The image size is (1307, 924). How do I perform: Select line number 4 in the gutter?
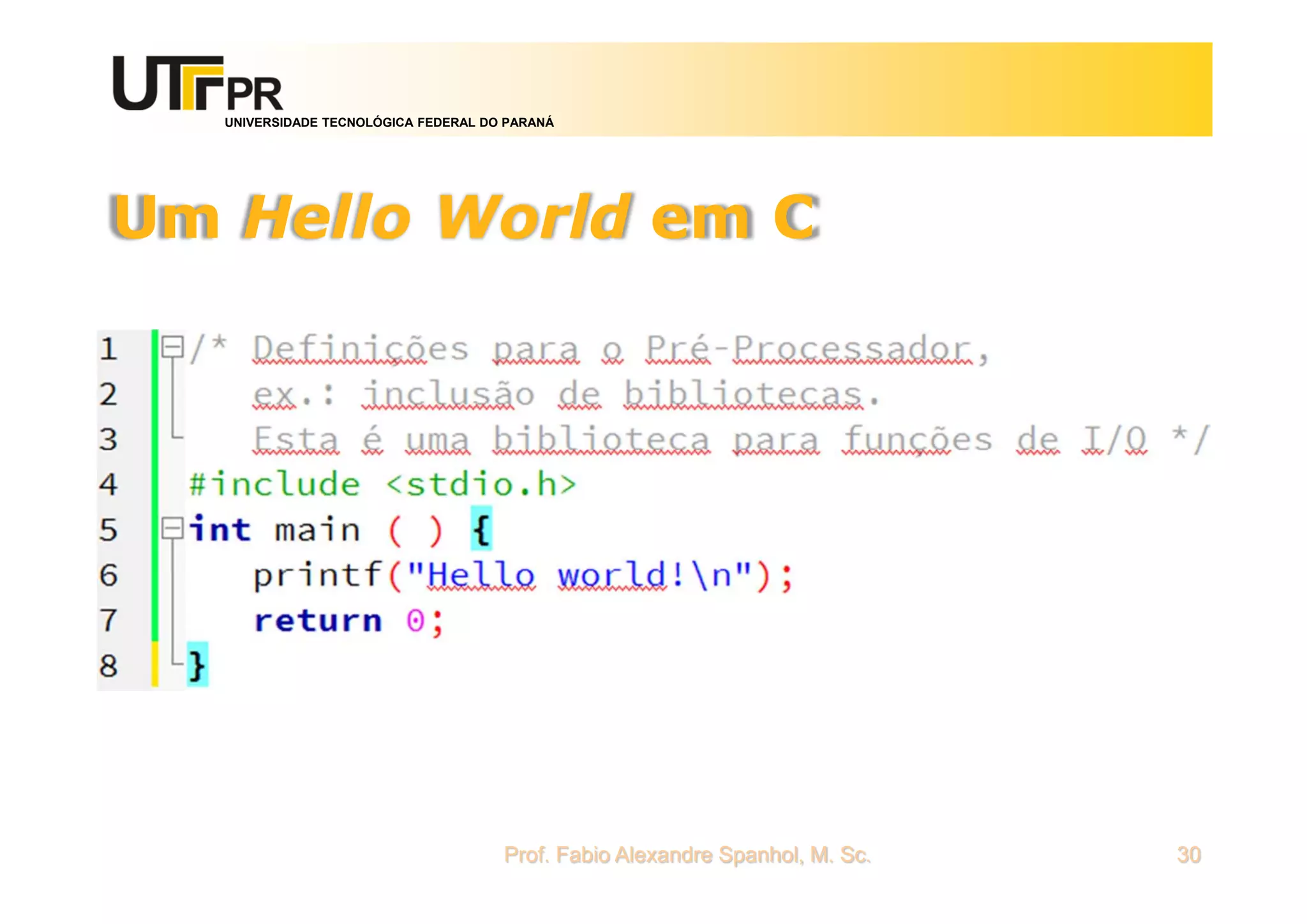[x=108, y=484]
